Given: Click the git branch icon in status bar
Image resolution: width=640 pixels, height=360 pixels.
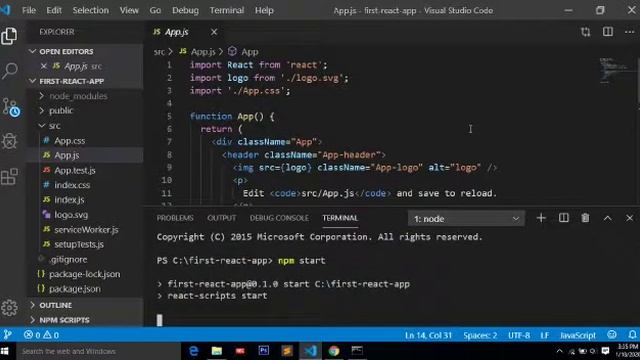Looking at the screenshot, I should (7, 335).
